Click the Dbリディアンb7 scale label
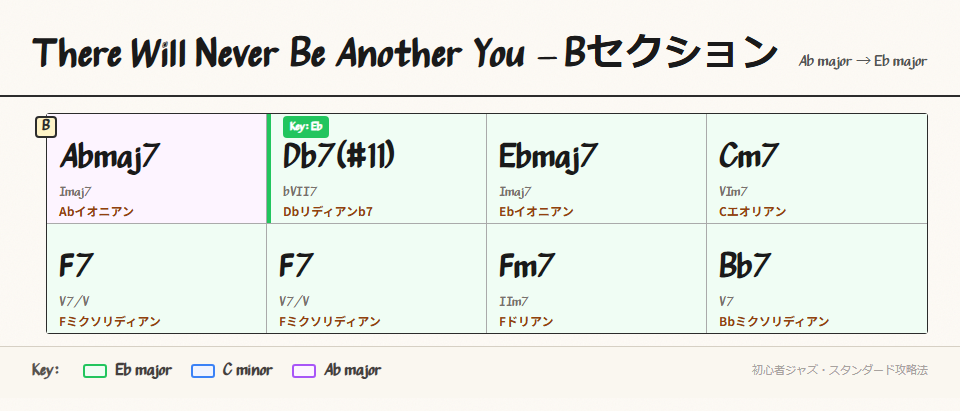Image resolution: width=960 pixels, height=411 pixels. (328, 211)
